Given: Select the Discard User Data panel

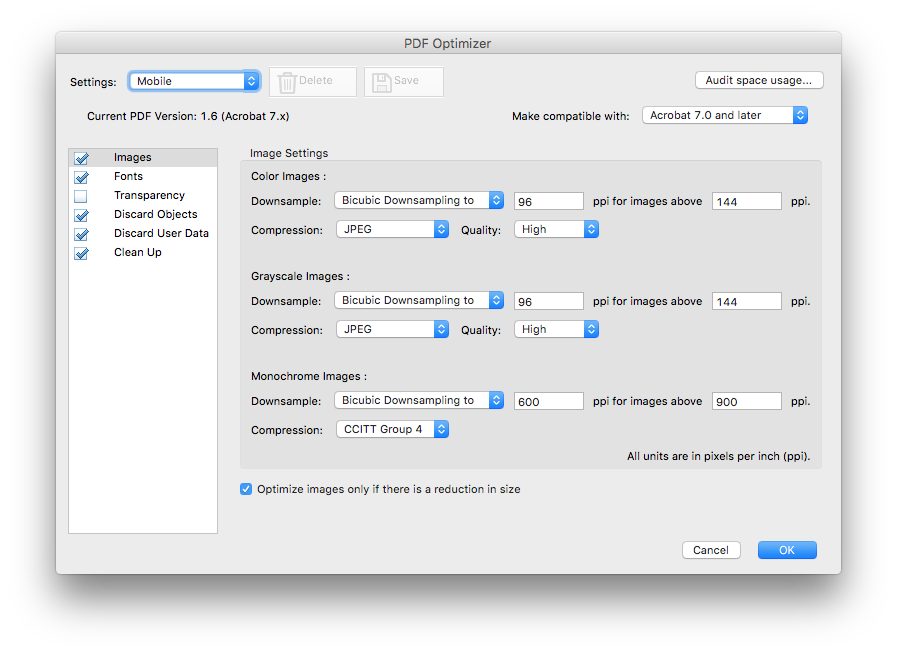Looking at the screenshot, I should tap(161, 233).
